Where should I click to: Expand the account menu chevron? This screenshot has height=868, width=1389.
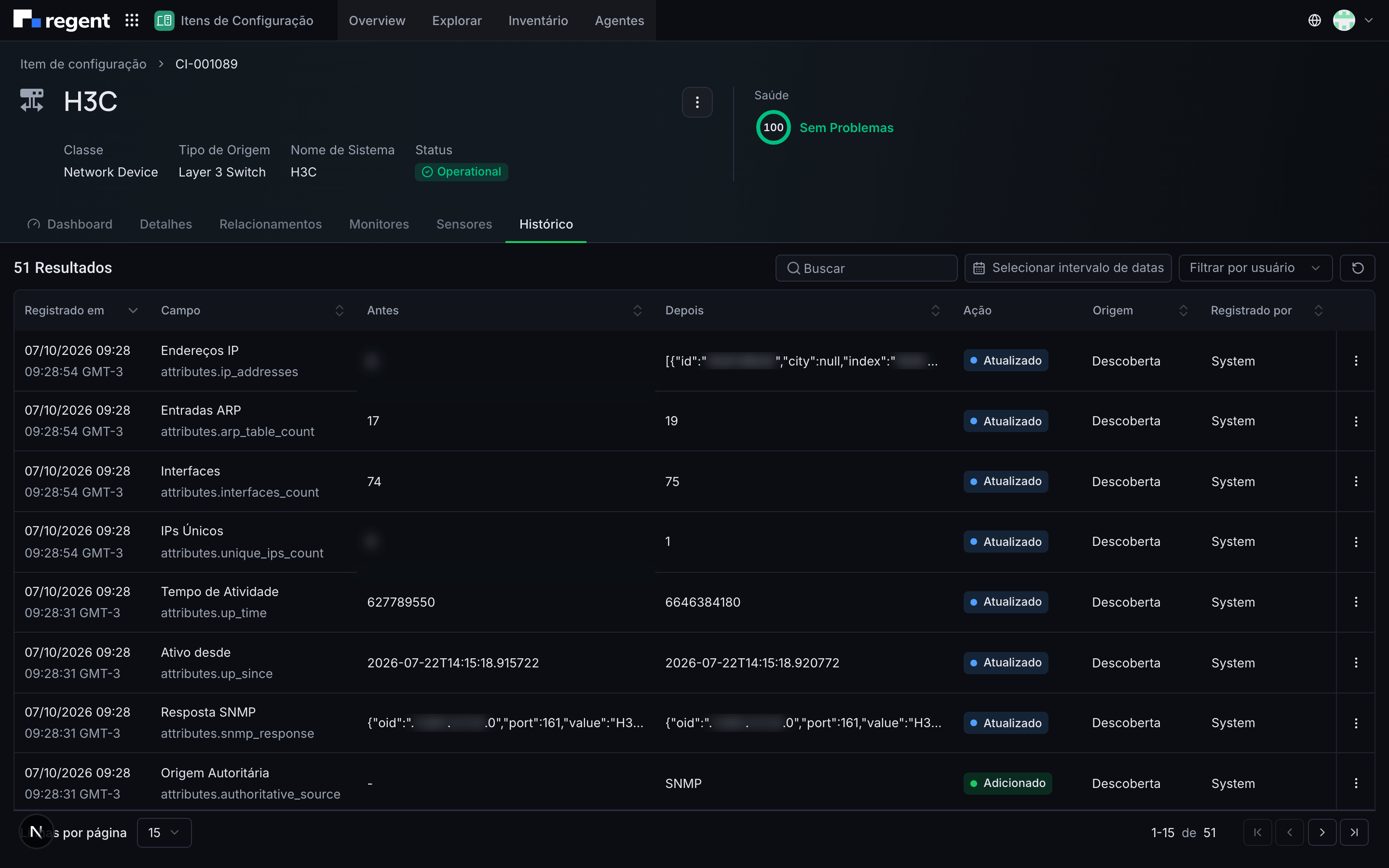click(1369, 21)
